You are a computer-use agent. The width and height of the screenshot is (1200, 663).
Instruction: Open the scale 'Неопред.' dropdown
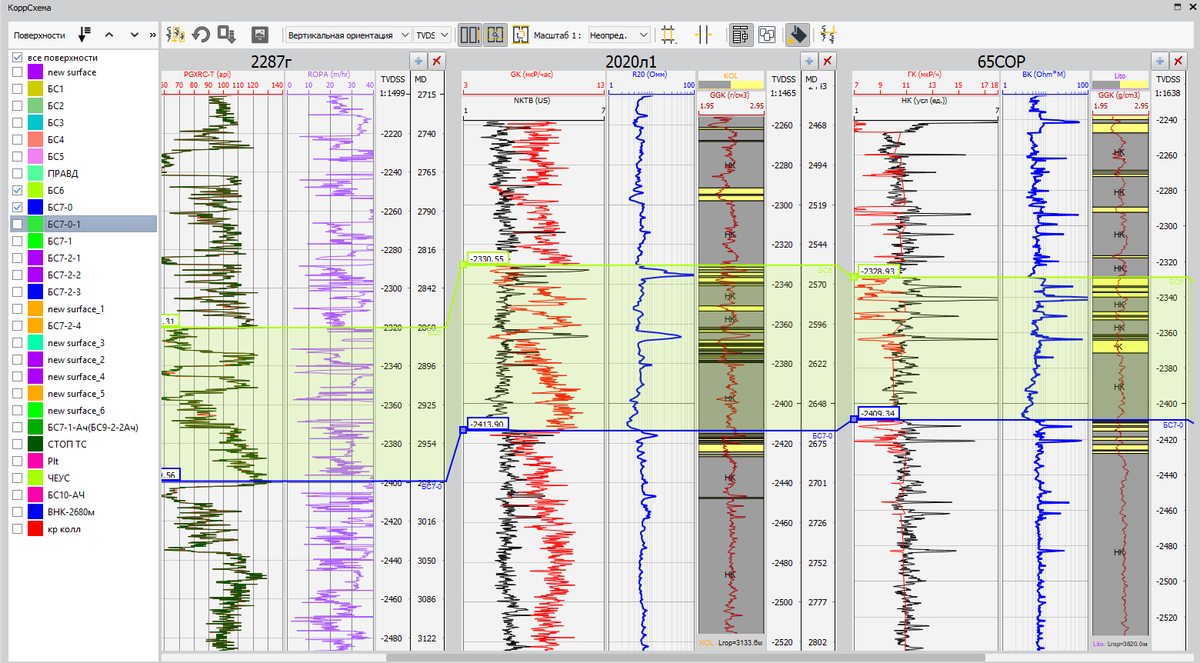click(620, 34)
